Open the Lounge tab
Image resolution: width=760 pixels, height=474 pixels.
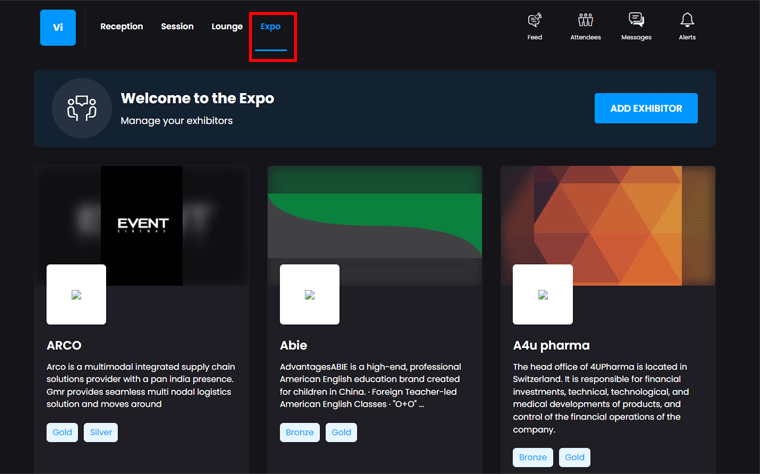pyautogui.click(x=227, y=27)
